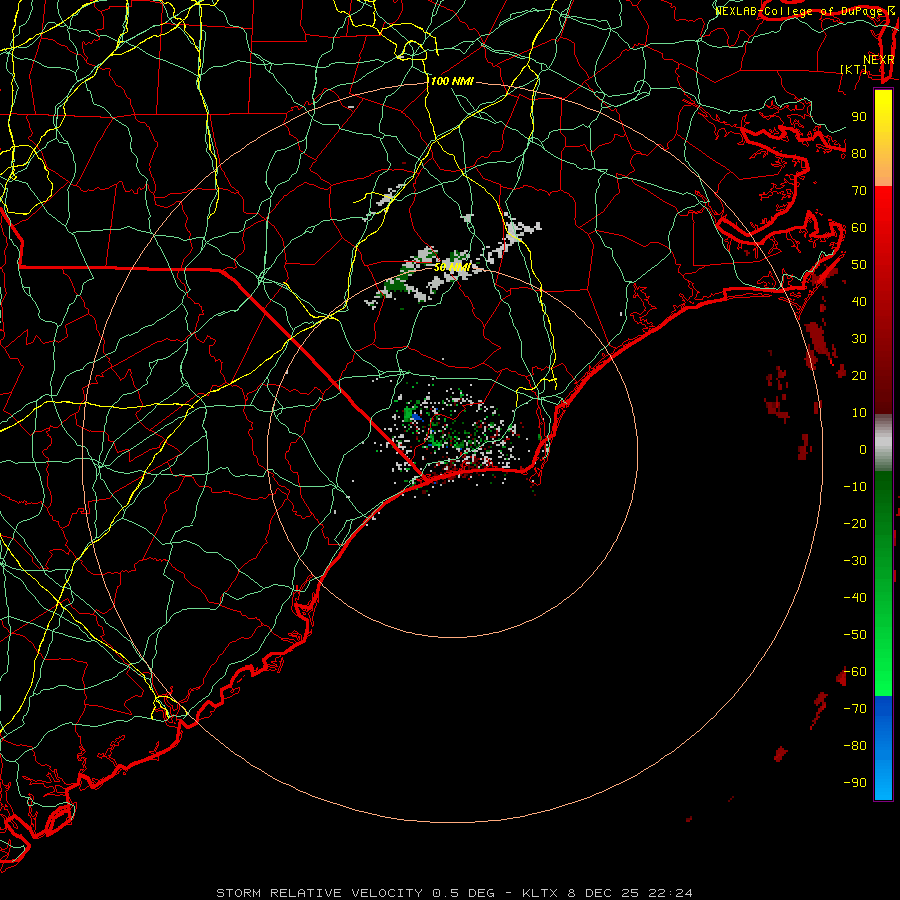Click the 10 value on the velocity scale
The height and width of the screenshot is (900, 900).
859,413
